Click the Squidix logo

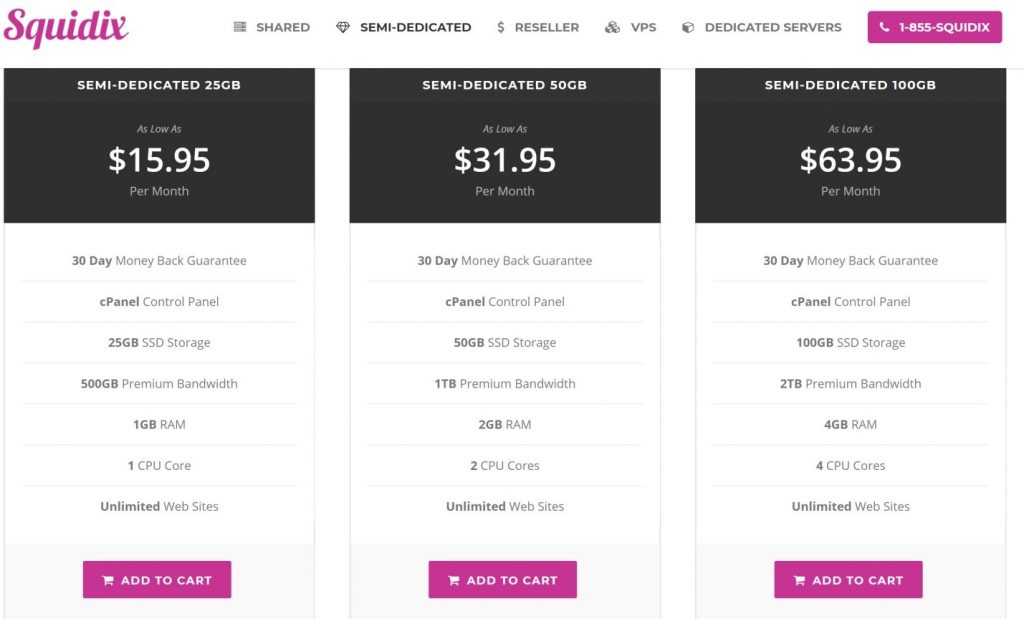[x=65, y=27]
